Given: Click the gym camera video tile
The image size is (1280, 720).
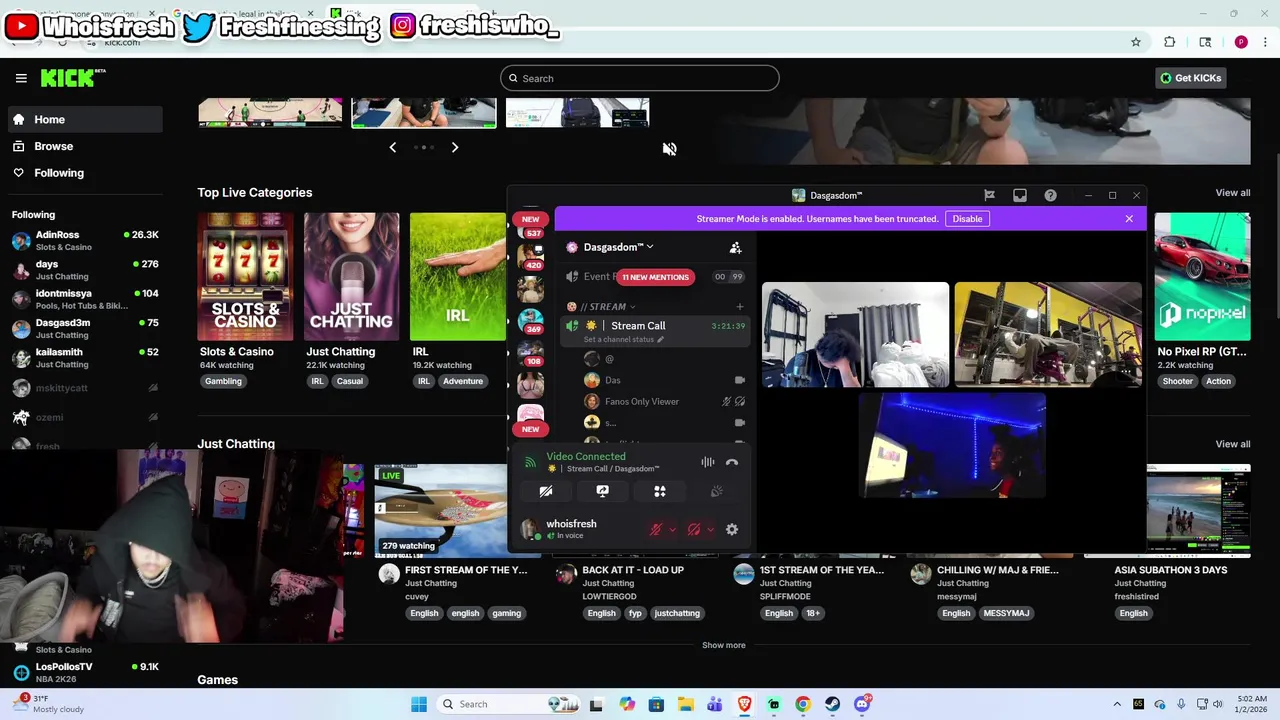Looking at the screenshot, I should pyautogui.click(x=1048, y=334).
